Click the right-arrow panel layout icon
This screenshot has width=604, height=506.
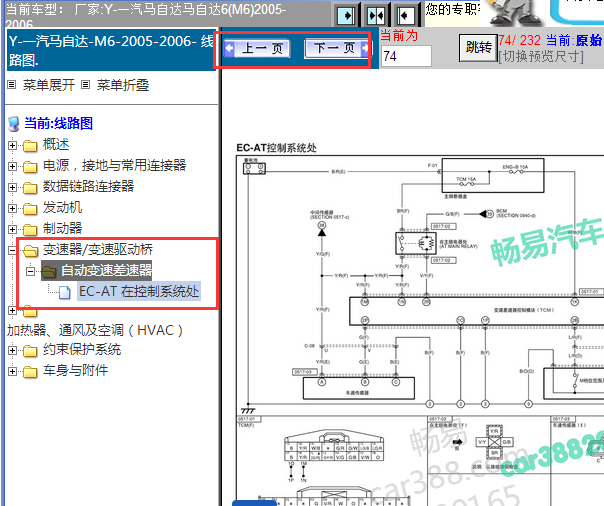coord(346,16)
